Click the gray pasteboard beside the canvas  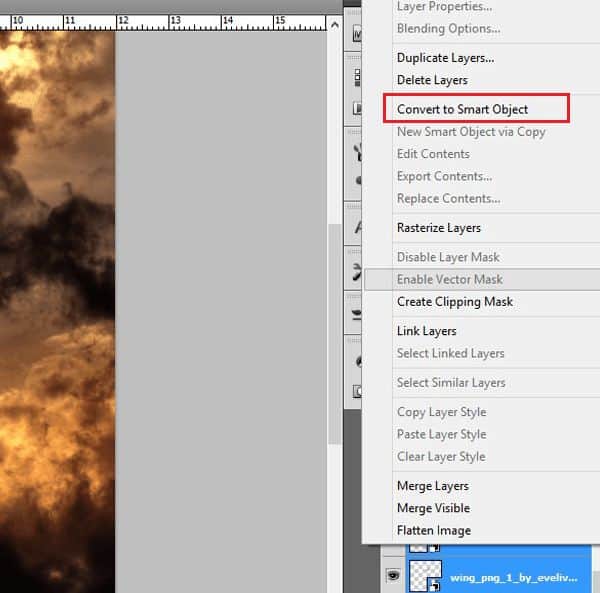(x=220, y=300)
